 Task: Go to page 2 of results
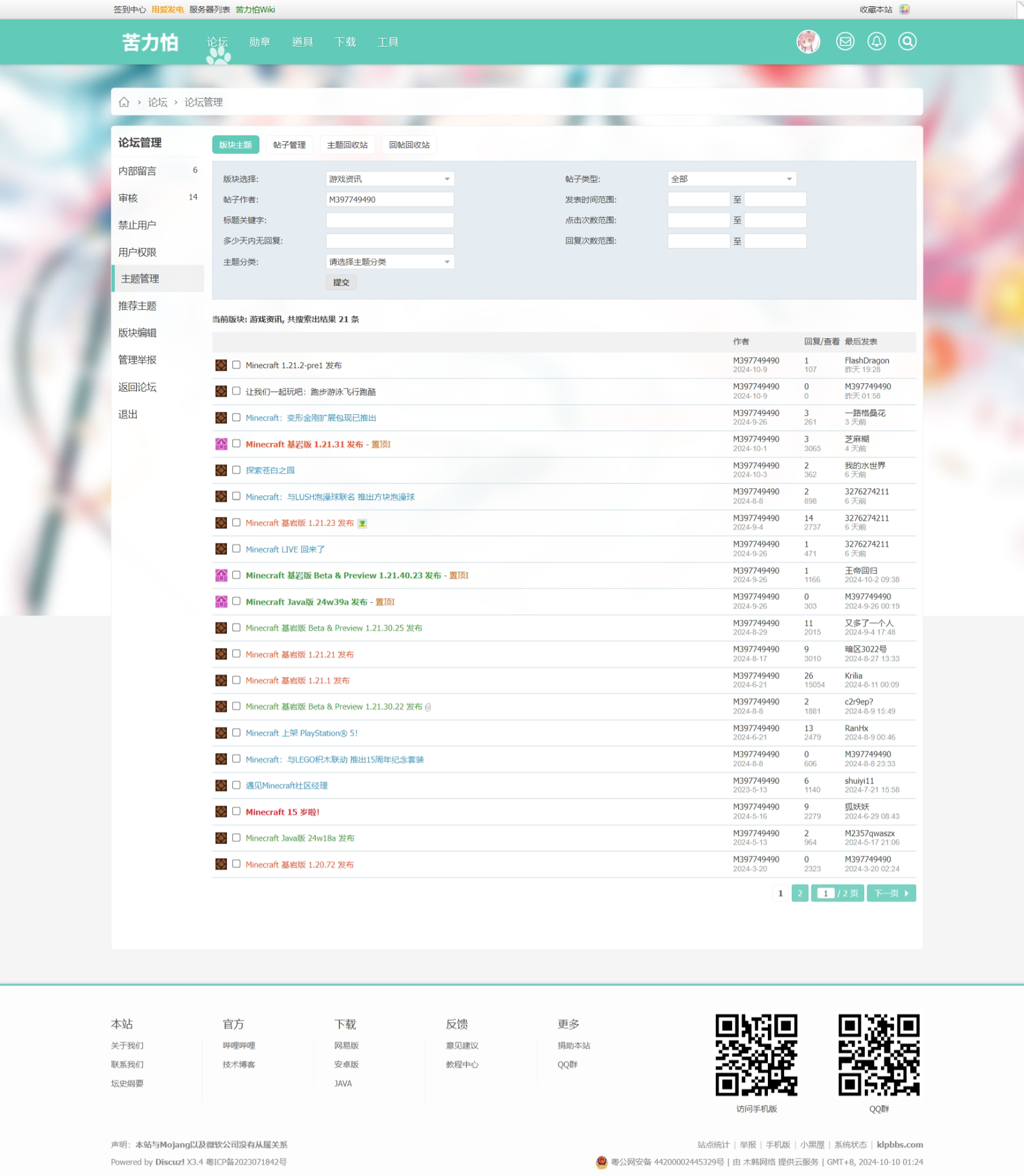799,893
